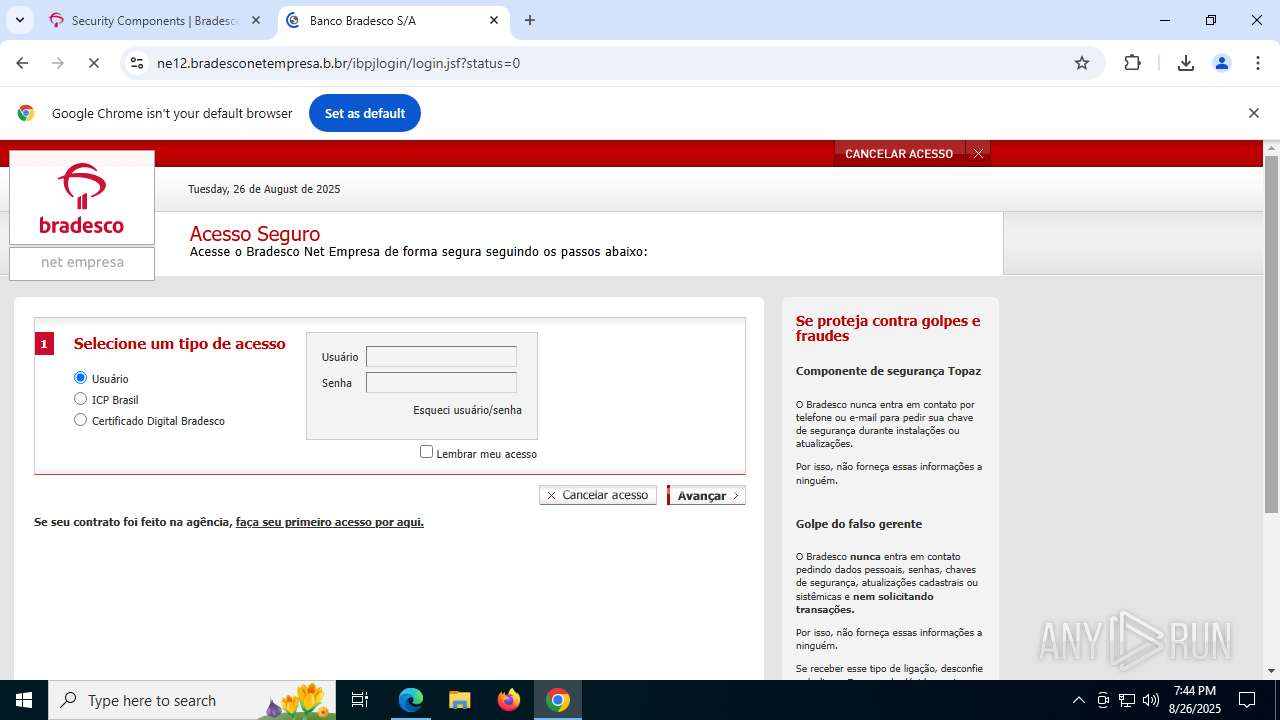The height and width of the screenshot is (720, 1280).
Task: Select the Usuário radio option
Action: (x=81, y=378)
